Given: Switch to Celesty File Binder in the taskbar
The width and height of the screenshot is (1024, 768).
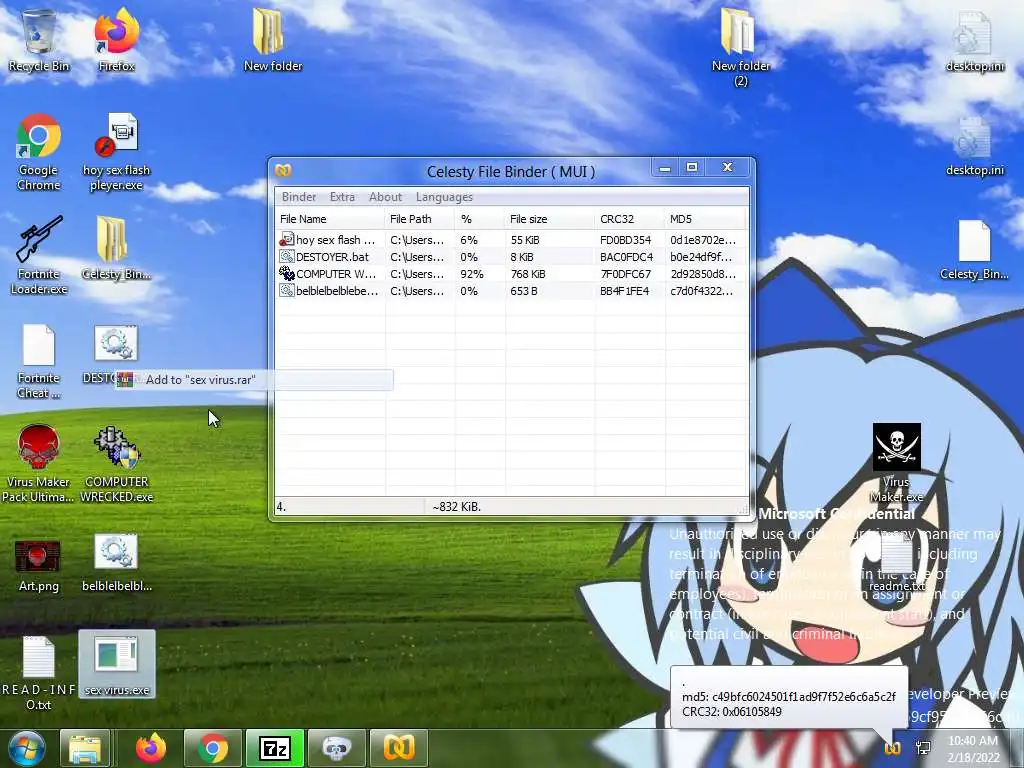Looking at the screenshot, I should coord(399,748).
